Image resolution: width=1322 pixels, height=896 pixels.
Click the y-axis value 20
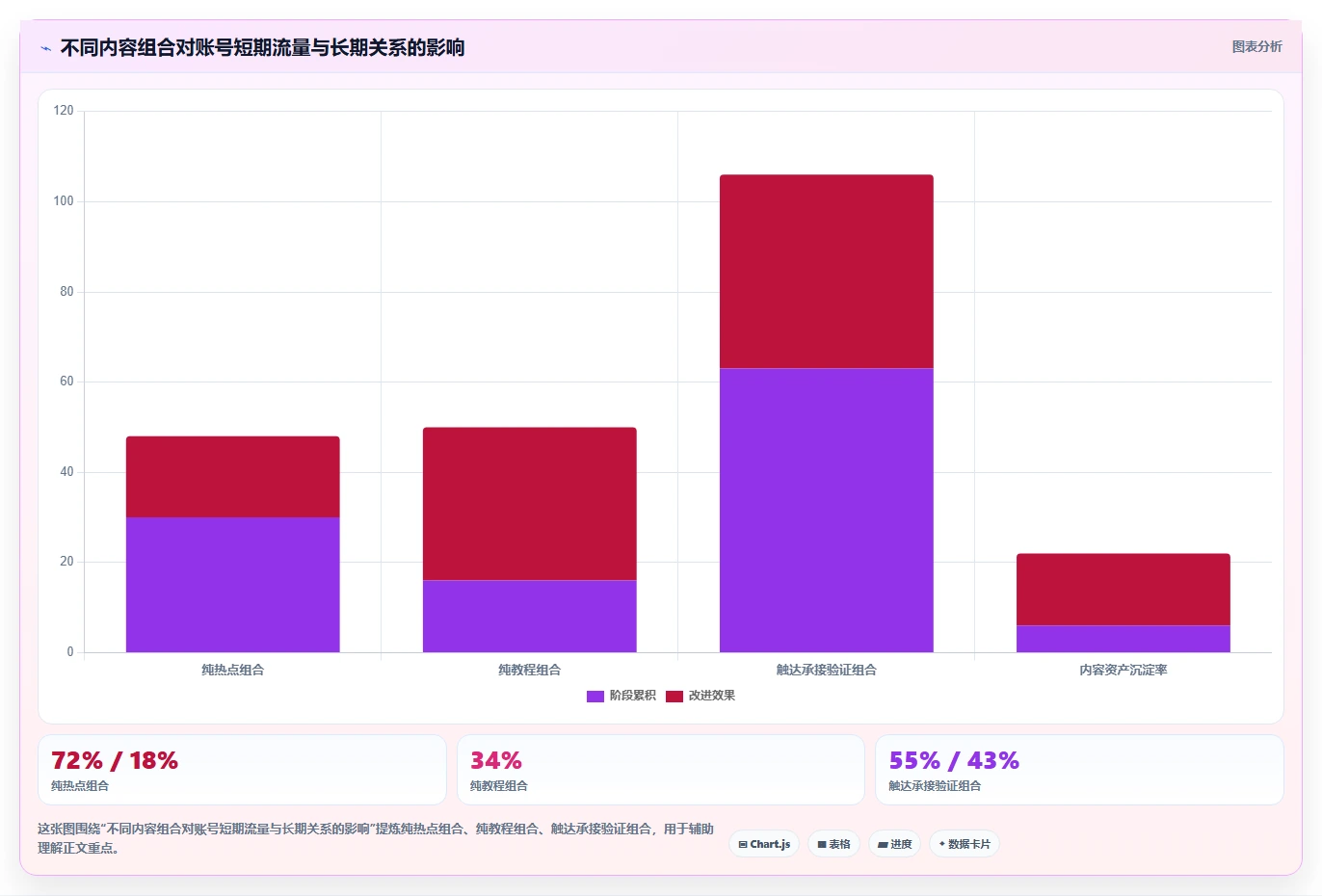66,562
